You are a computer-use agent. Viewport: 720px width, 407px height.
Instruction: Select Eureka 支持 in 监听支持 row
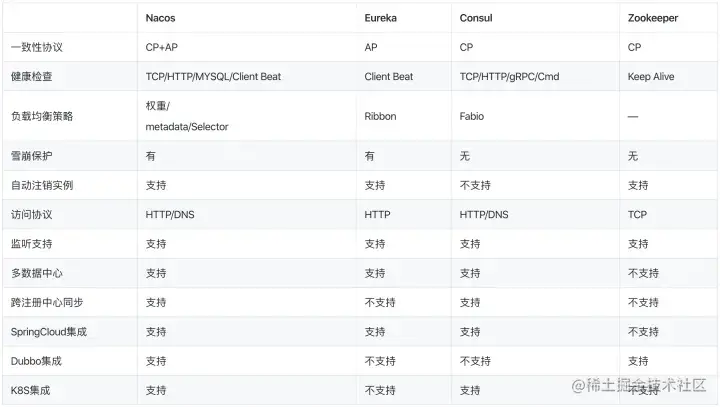tap(375, 244)
